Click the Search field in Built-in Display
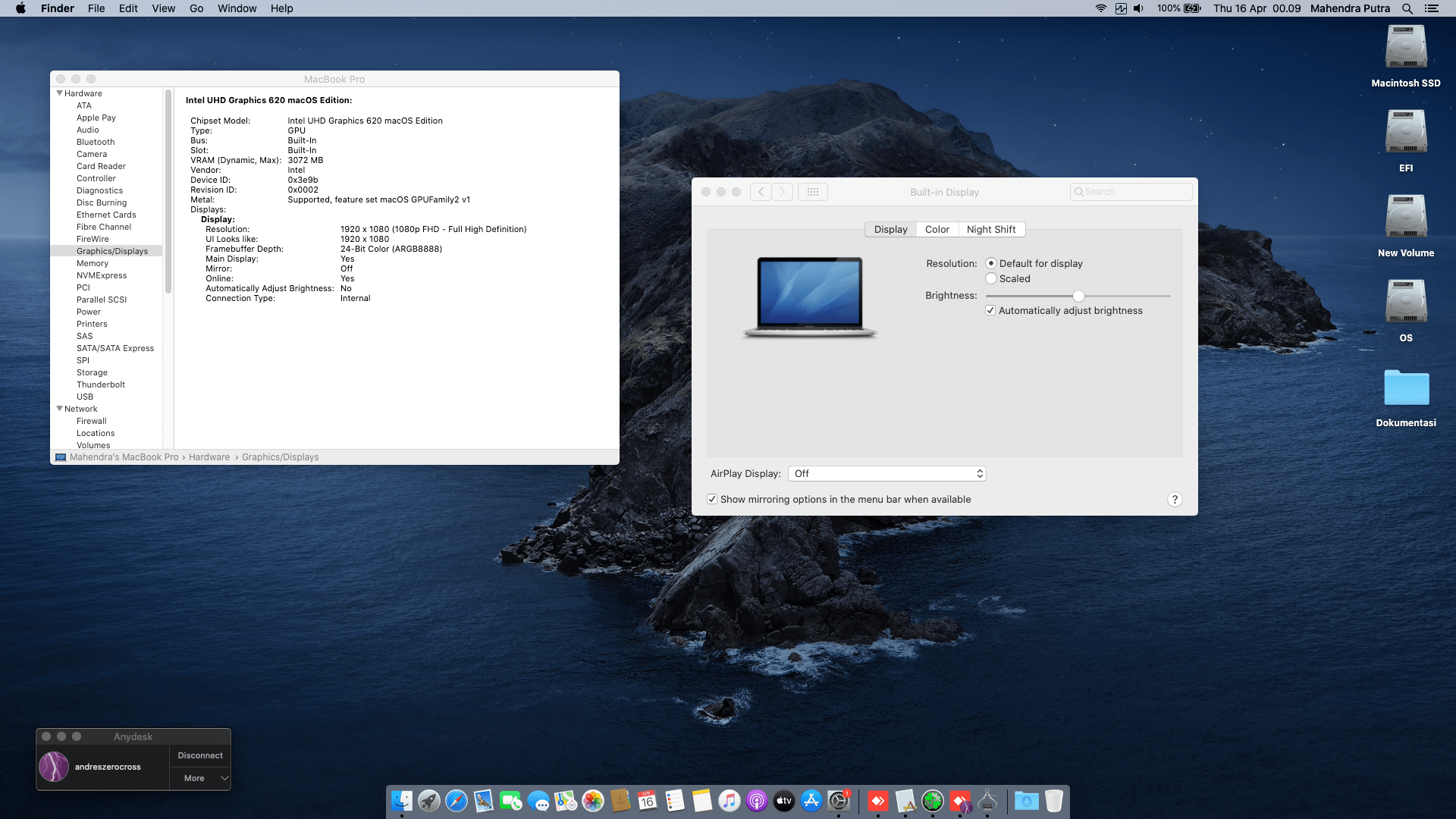This screenshot has height=819, width=1456. click(1131, 192)
